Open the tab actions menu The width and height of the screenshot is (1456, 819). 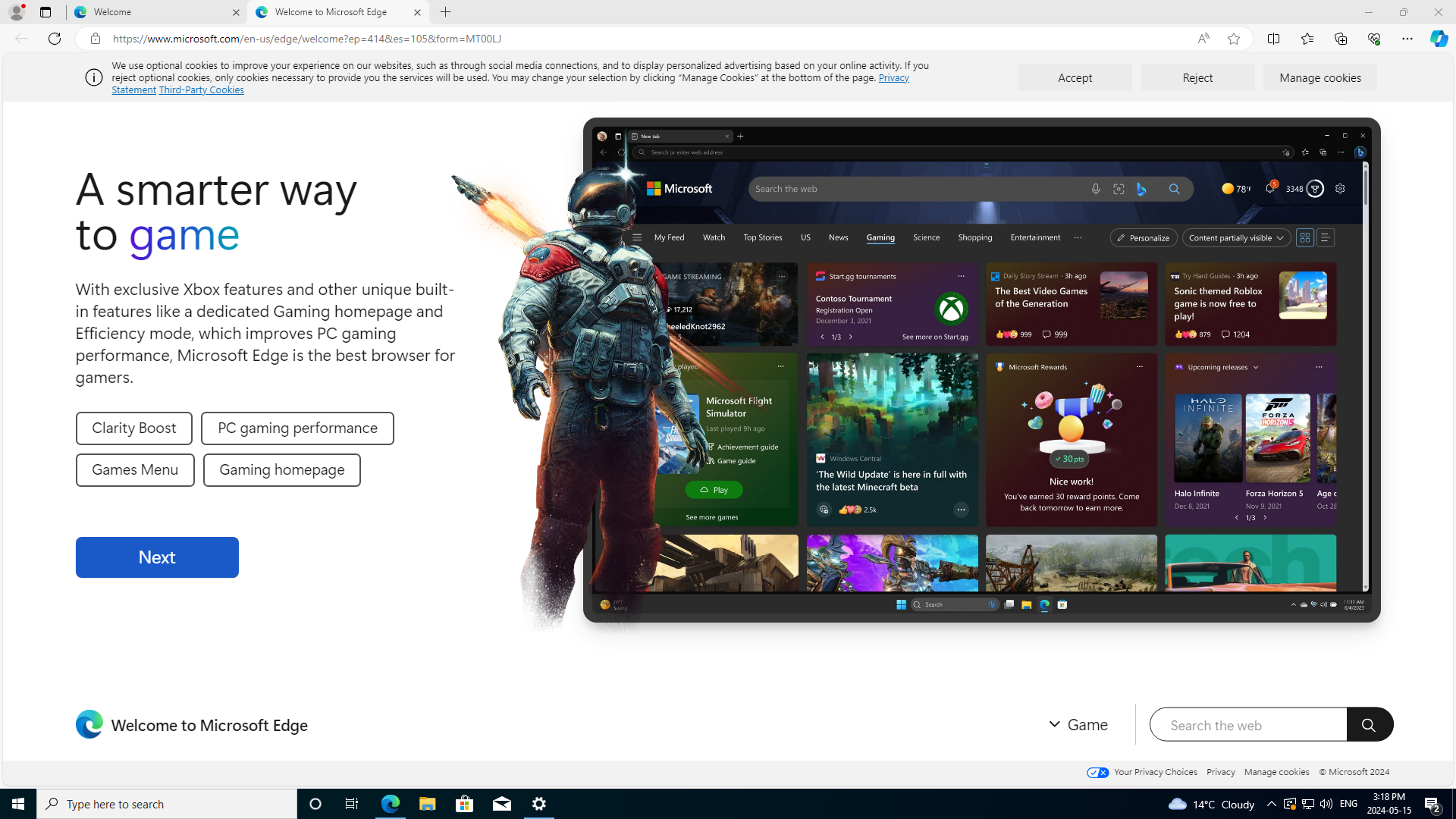[45, 12]
